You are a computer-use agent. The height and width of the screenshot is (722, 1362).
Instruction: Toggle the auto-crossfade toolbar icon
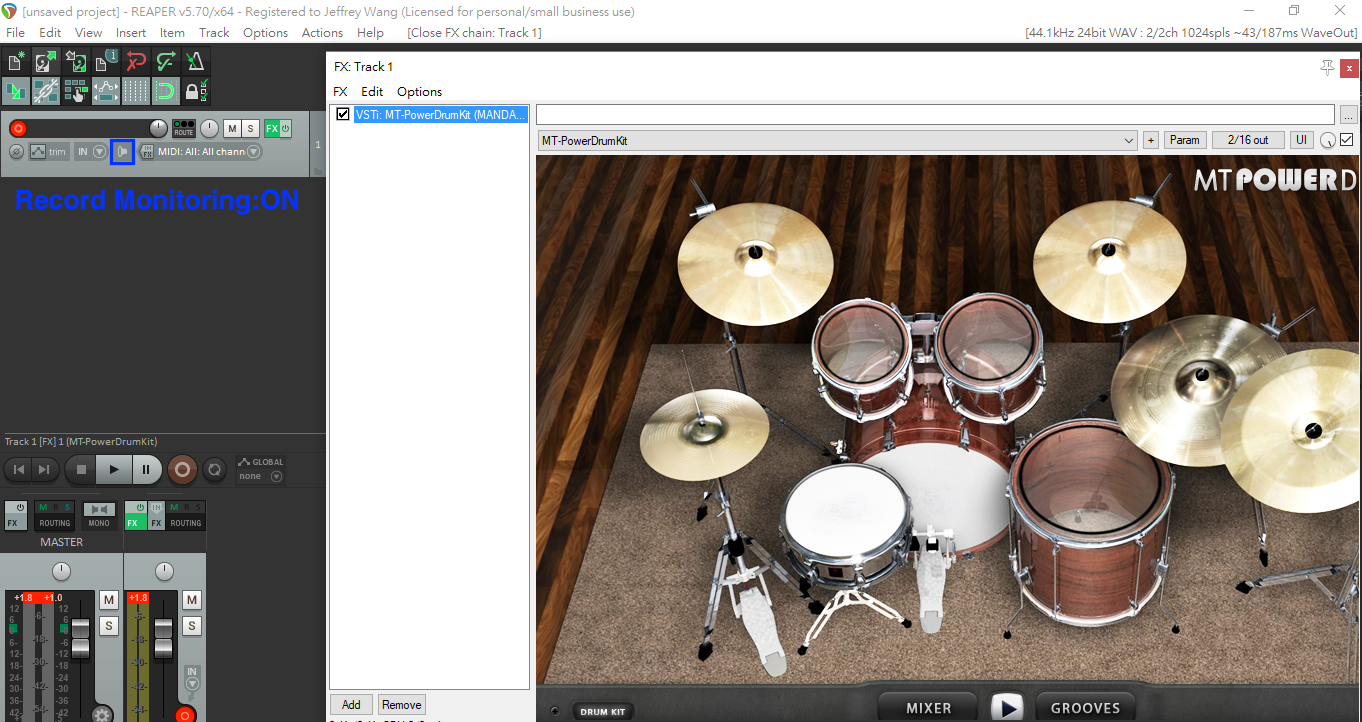point(15,91)
